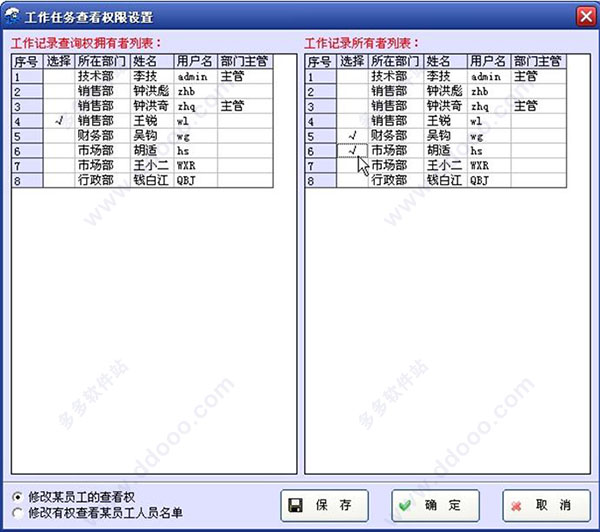
Task: Select 李技 in the right table
Action: click(x=445, y=77)
